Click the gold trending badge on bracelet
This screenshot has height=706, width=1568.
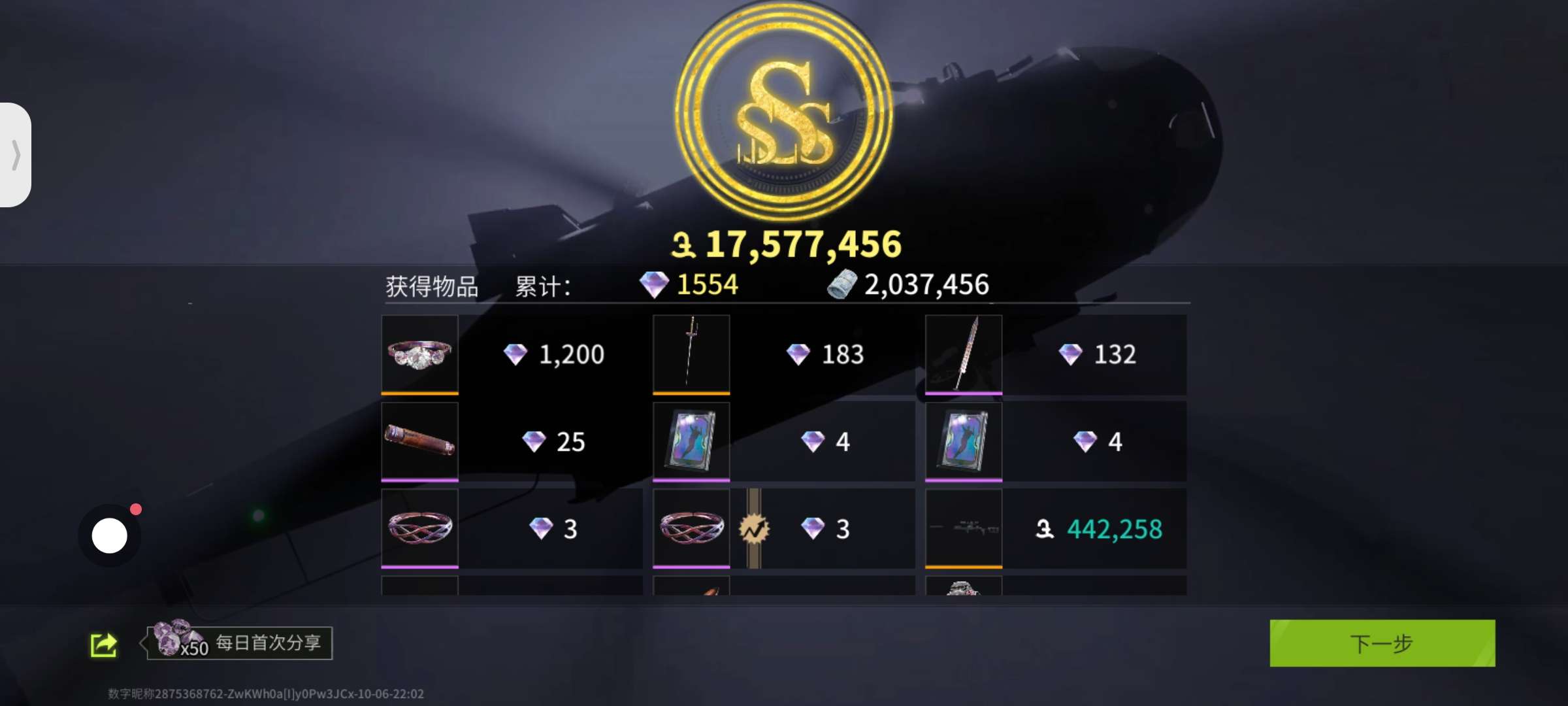coord(754,528)
